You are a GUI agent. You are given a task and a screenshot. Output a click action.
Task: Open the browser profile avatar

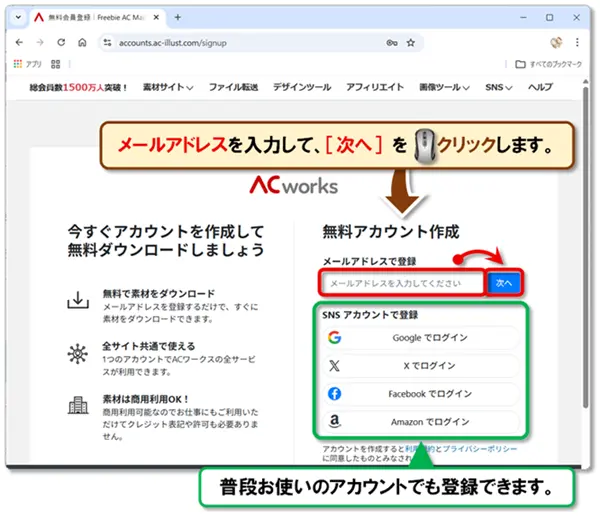(x=556, y=42)
